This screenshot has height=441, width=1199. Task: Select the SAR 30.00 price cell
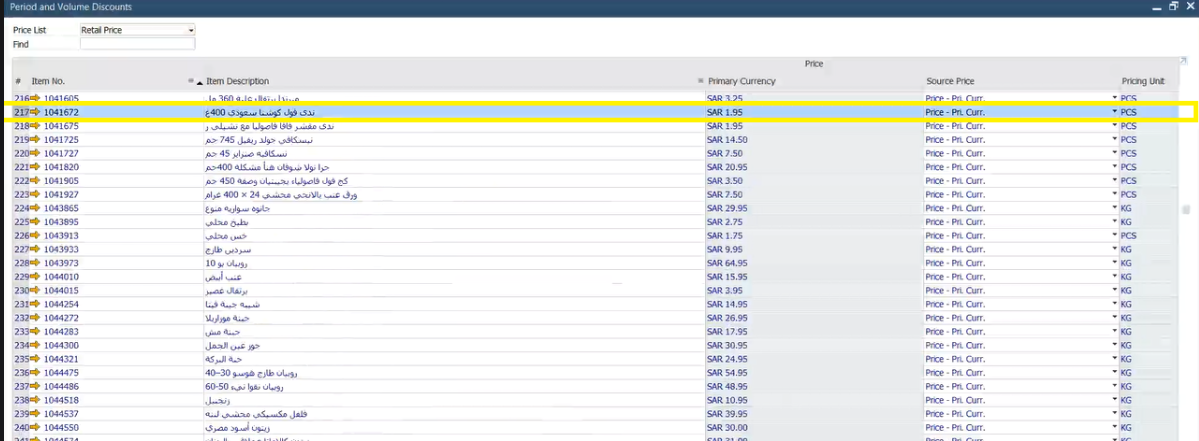point(814,429)
